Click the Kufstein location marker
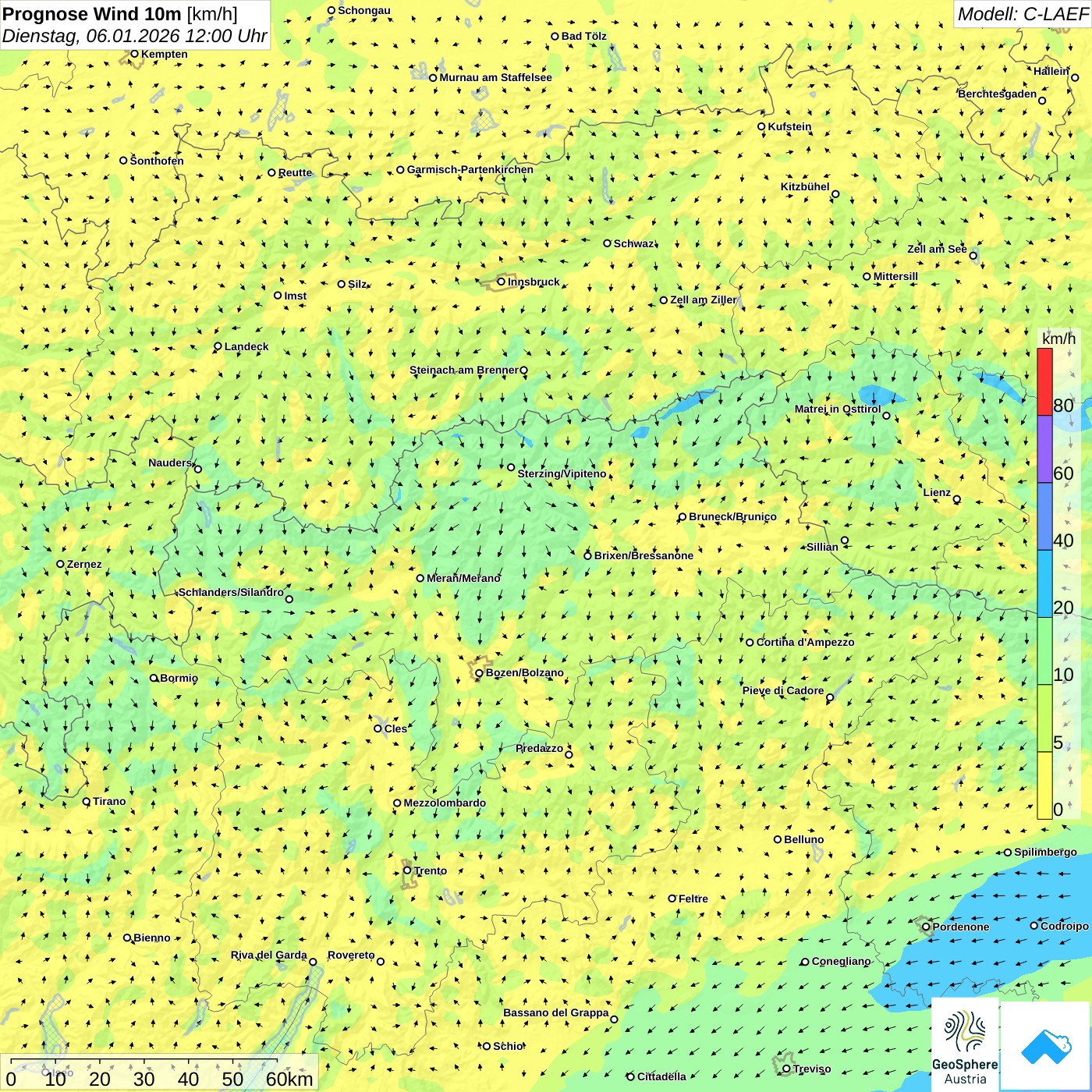Viewport: 1092px width, 1092px height. pos(761,126)
